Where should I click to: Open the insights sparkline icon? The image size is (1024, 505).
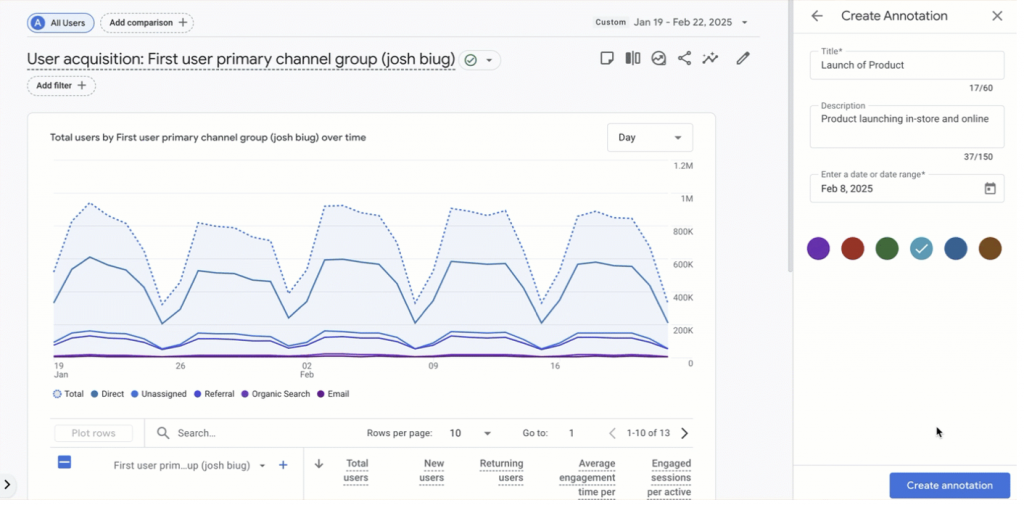click(x=710, y=59)
